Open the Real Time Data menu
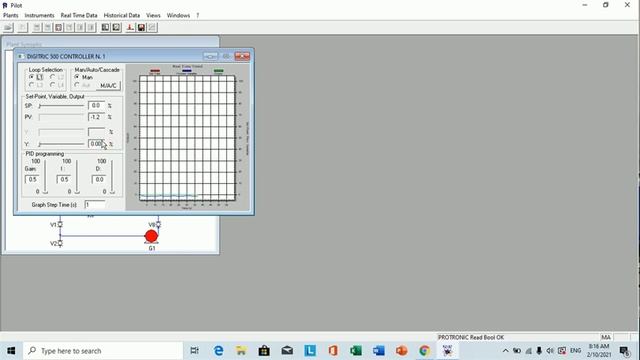 [x=79, y=15]
